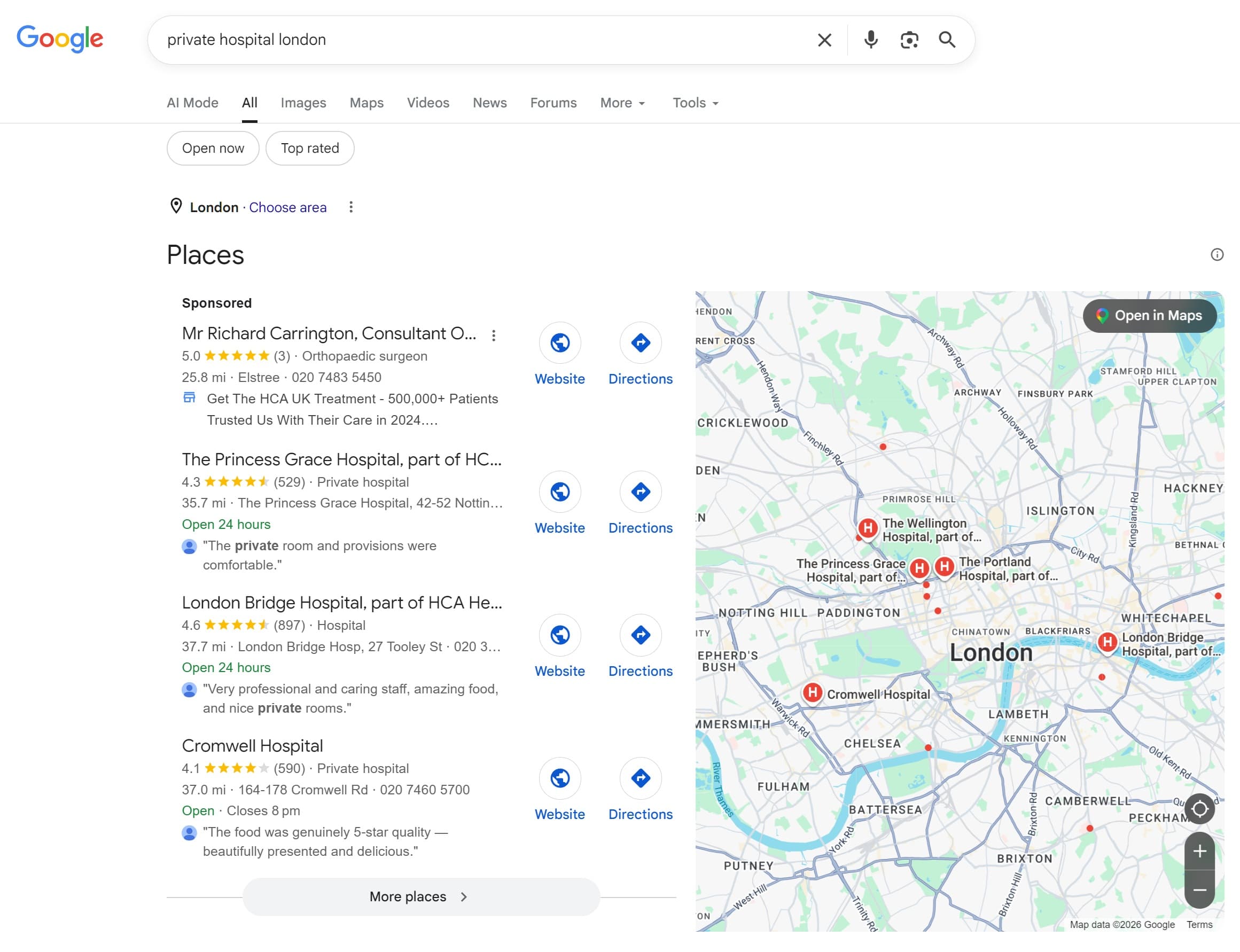The height and width of the screenshot is (952, 1240).
Task: Click the Google logo
Action: [59, 38]
